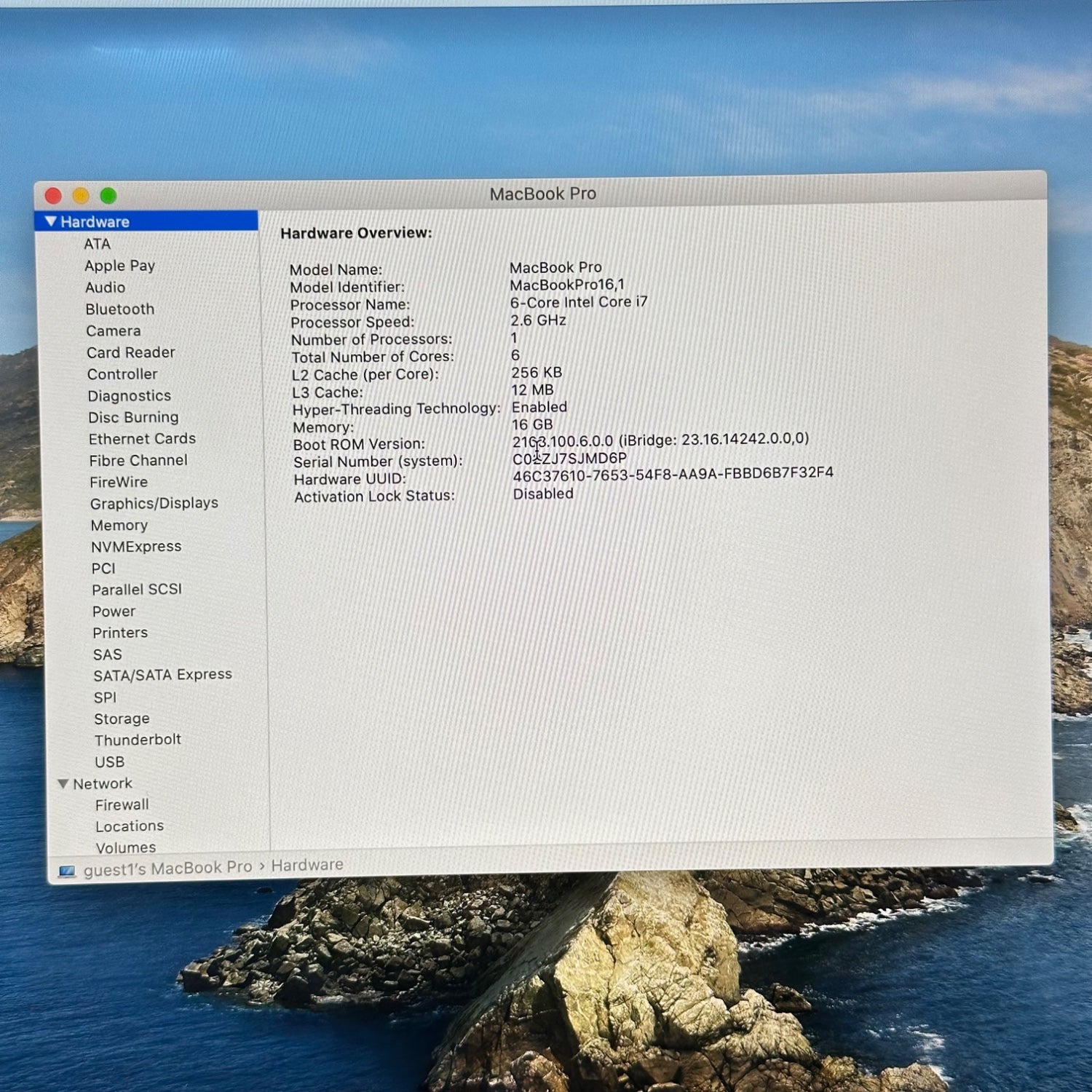Show Ethernet Cards details

tap(142, 439)
